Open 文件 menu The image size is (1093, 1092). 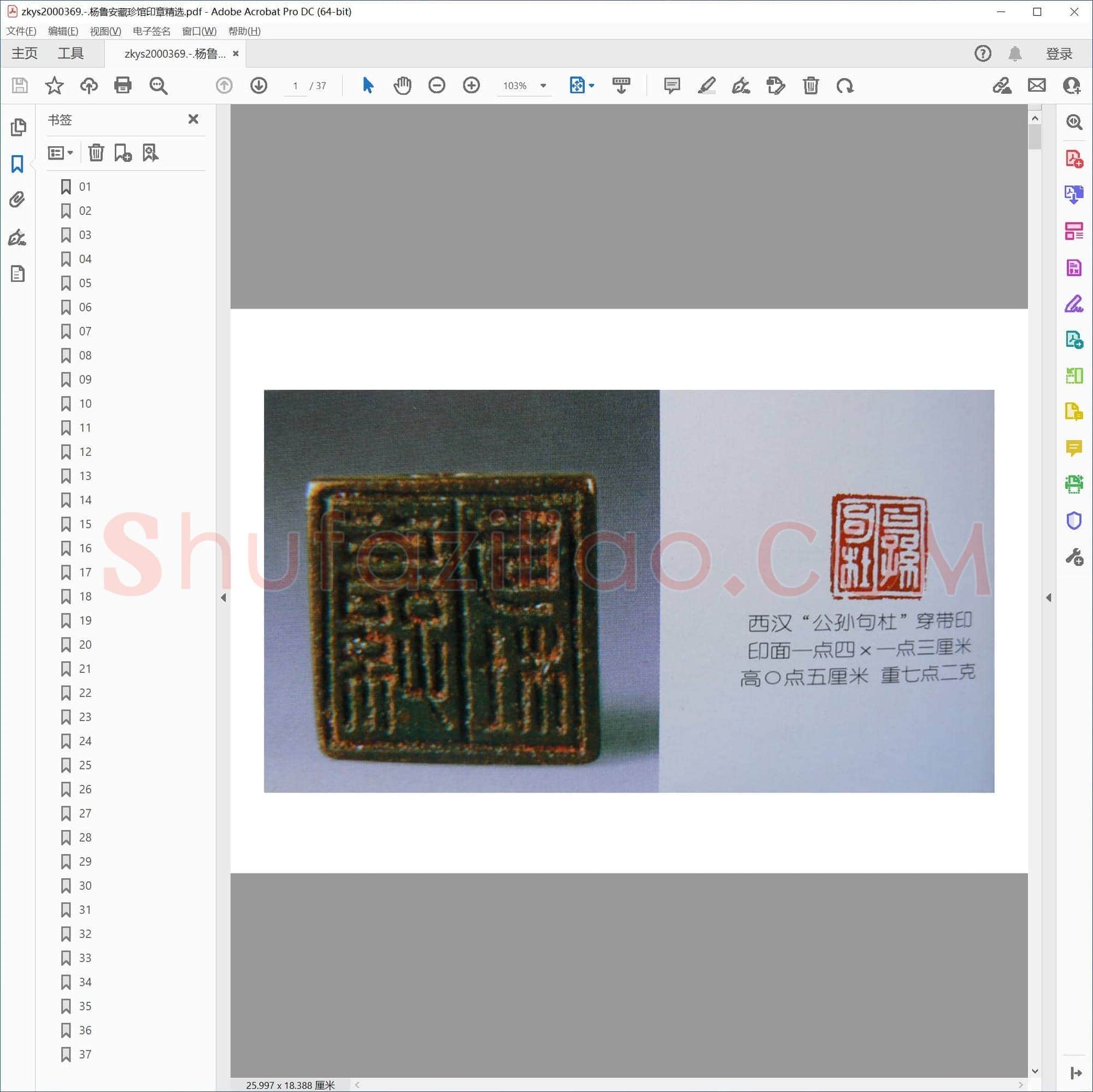21,31
